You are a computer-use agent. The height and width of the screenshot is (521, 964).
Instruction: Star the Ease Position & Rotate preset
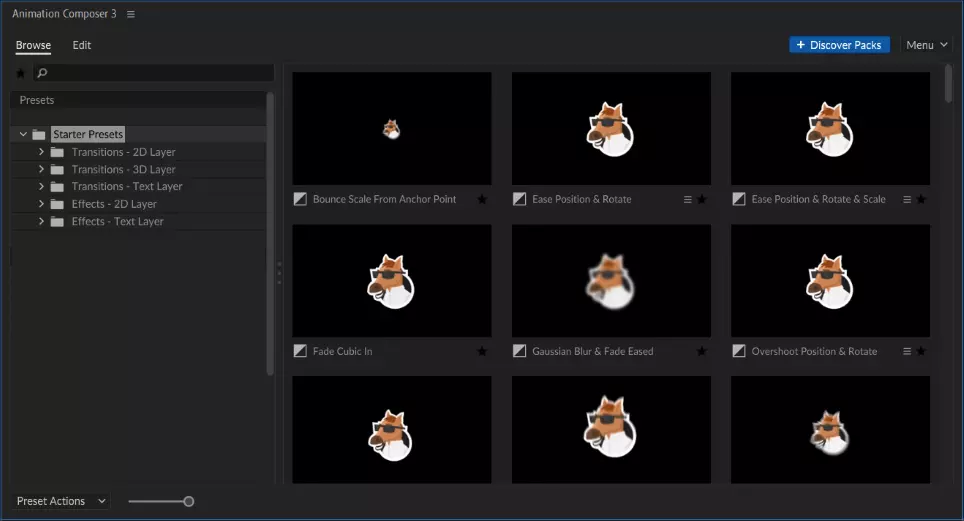701,199
